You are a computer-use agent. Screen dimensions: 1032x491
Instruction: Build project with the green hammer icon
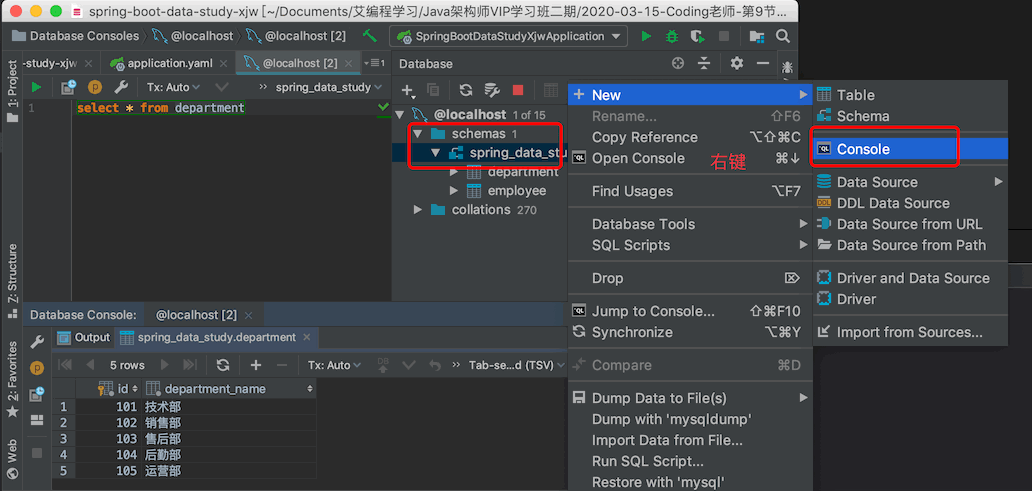point(370,36)
